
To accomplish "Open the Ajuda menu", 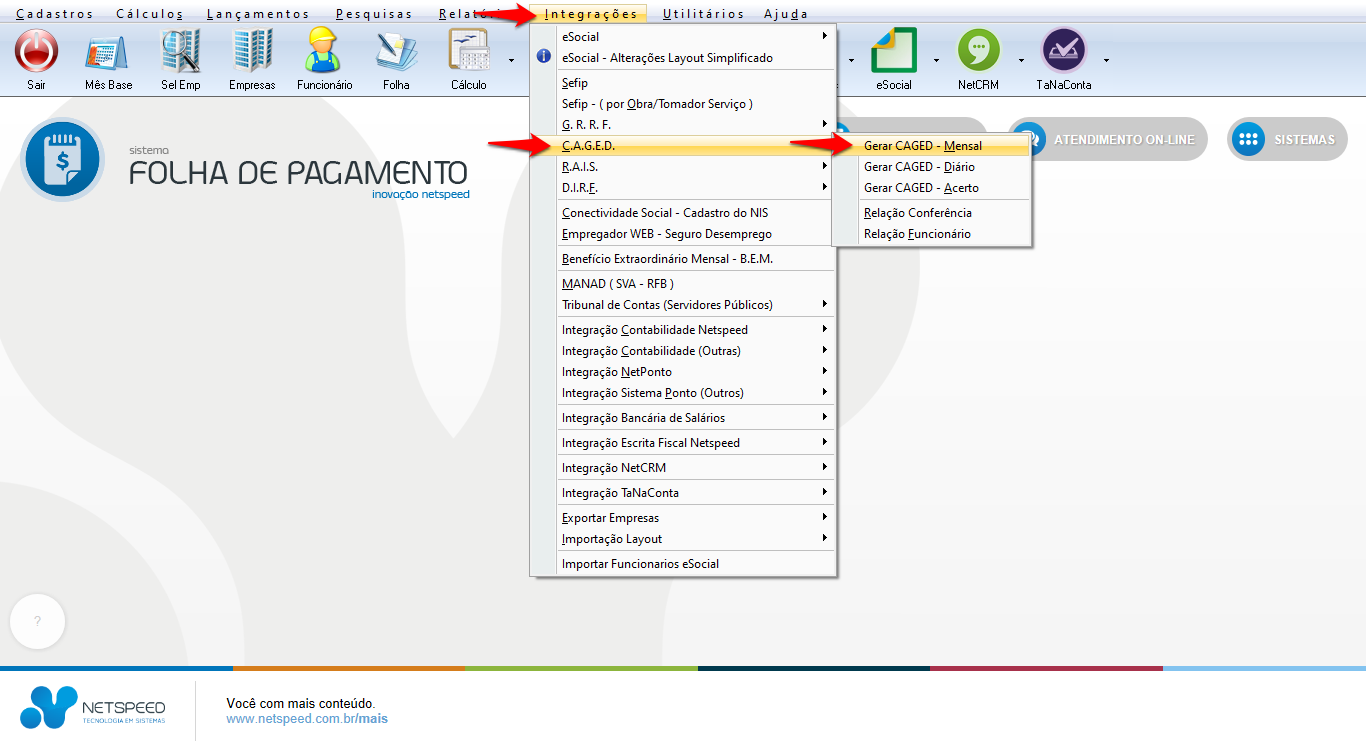I will pos(786,14).
